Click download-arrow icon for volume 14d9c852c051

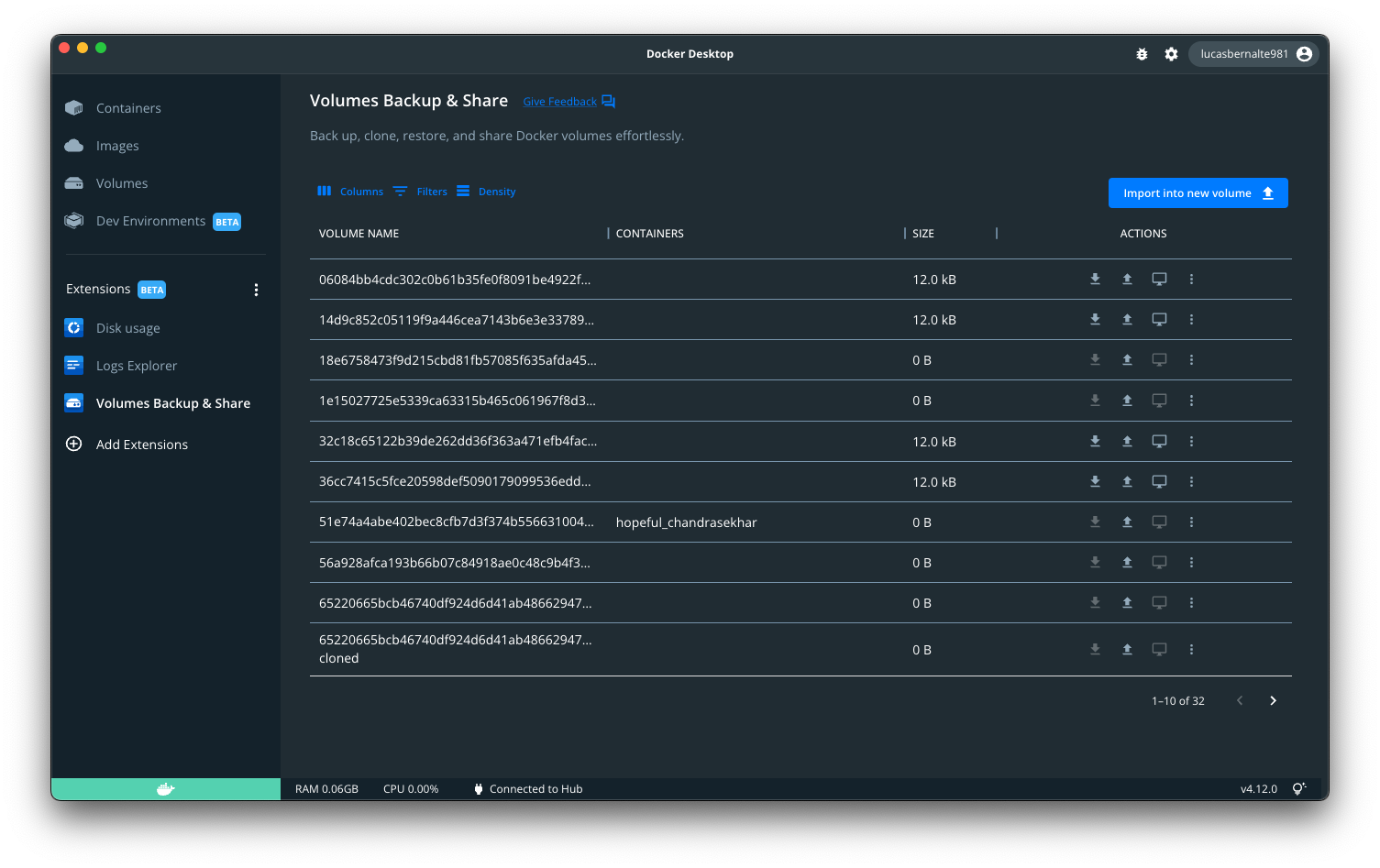(1095, 320)
